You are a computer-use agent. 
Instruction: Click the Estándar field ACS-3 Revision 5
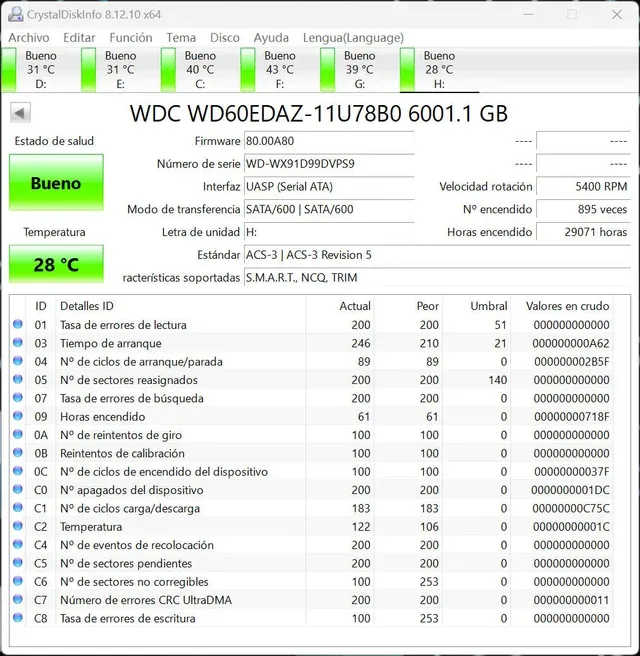[437, 255]
